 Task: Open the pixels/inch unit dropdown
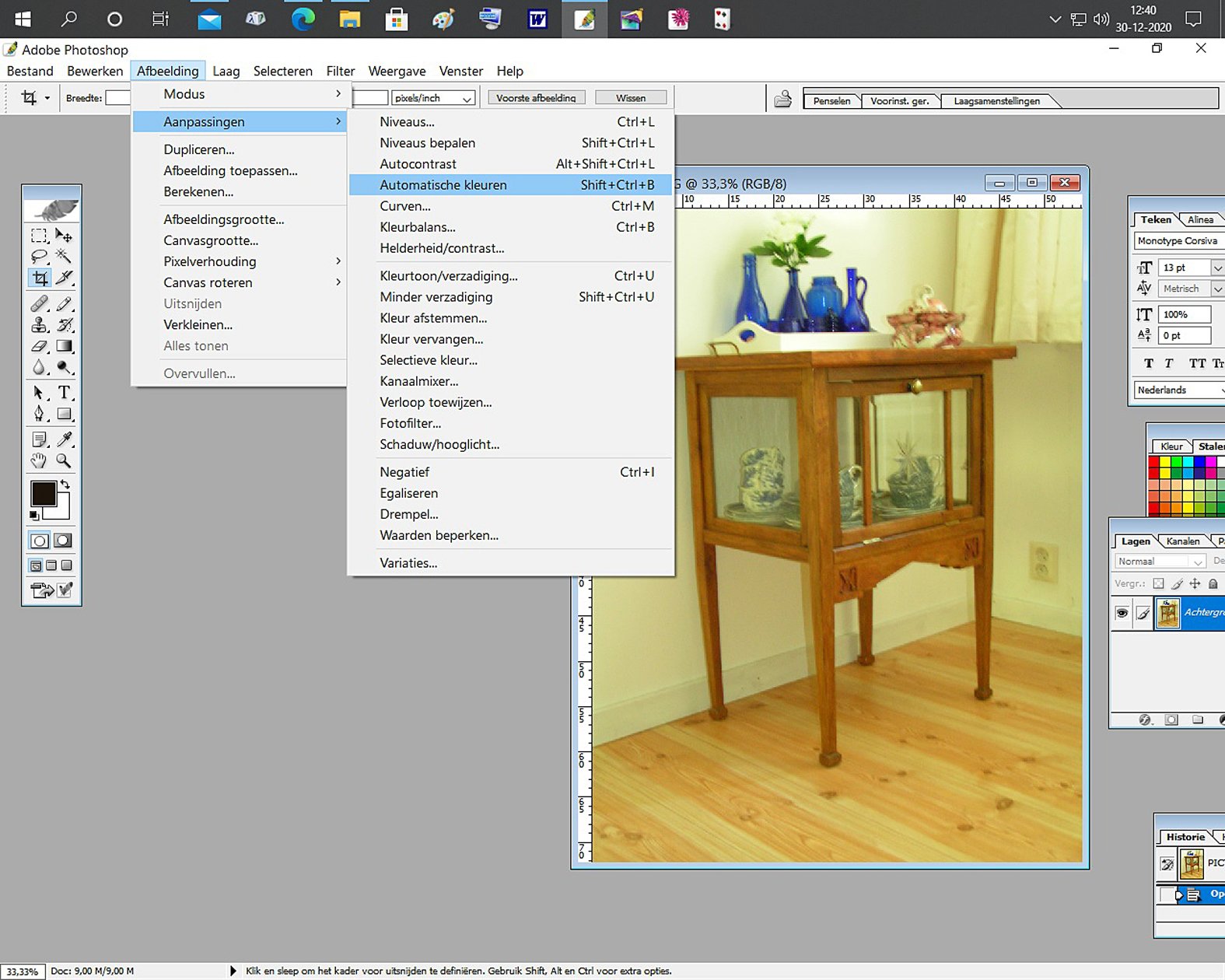[x=433, y=98]
